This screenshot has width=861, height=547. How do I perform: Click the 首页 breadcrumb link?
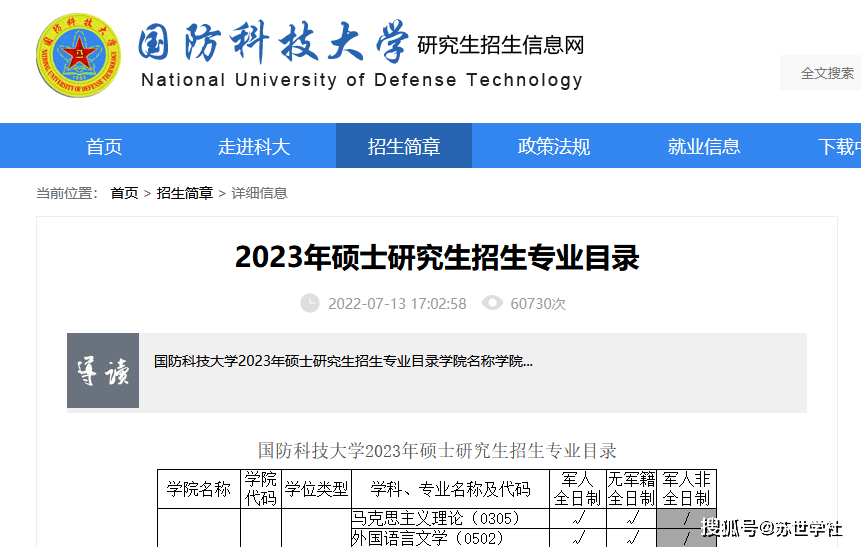(x=124, y=193)
